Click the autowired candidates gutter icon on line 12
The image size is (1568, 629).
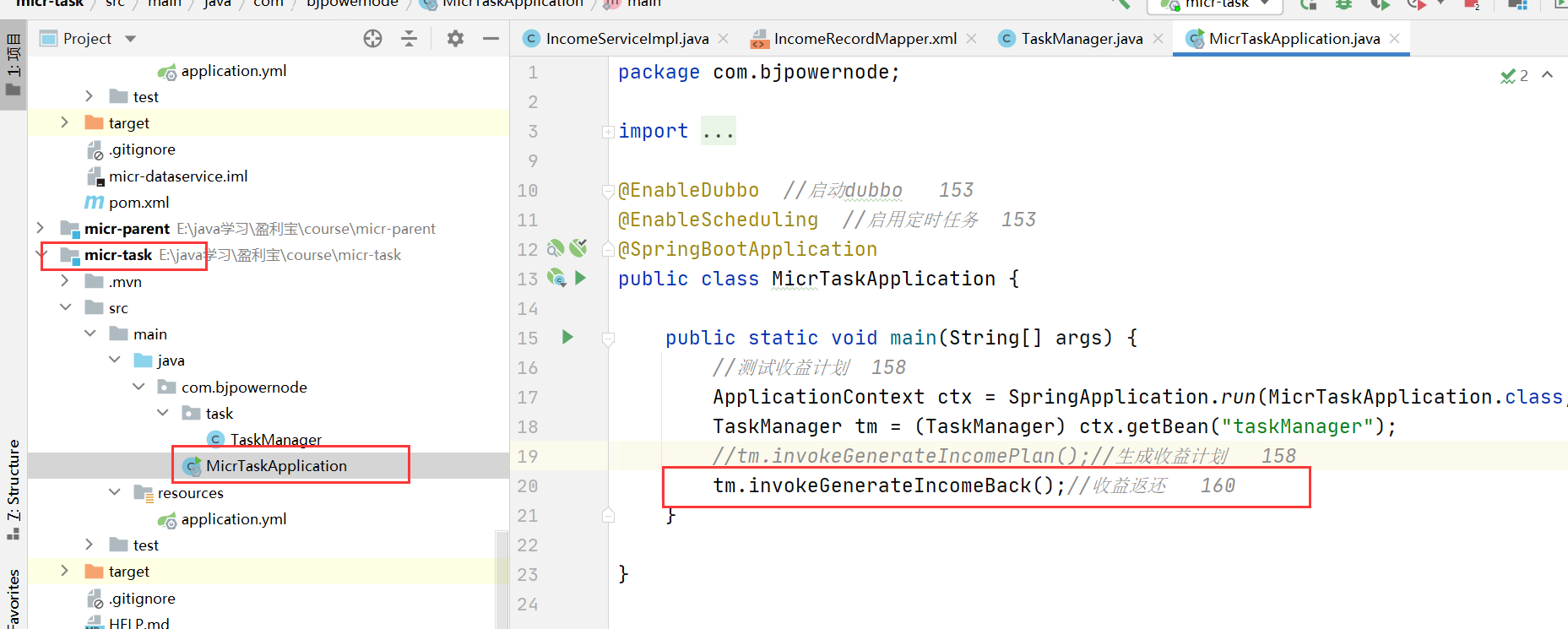[x=578, y=248]
